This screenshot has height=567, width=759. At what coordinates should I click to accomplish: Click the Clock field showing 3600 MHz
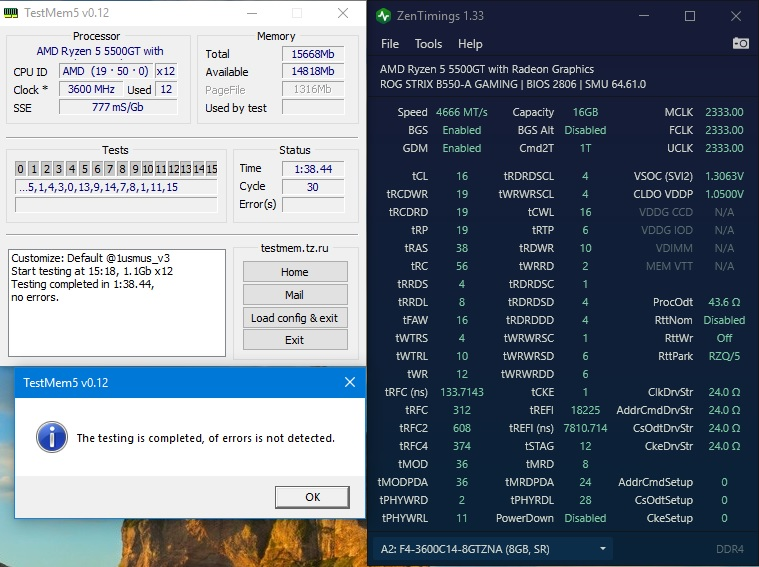pos(91,89)
